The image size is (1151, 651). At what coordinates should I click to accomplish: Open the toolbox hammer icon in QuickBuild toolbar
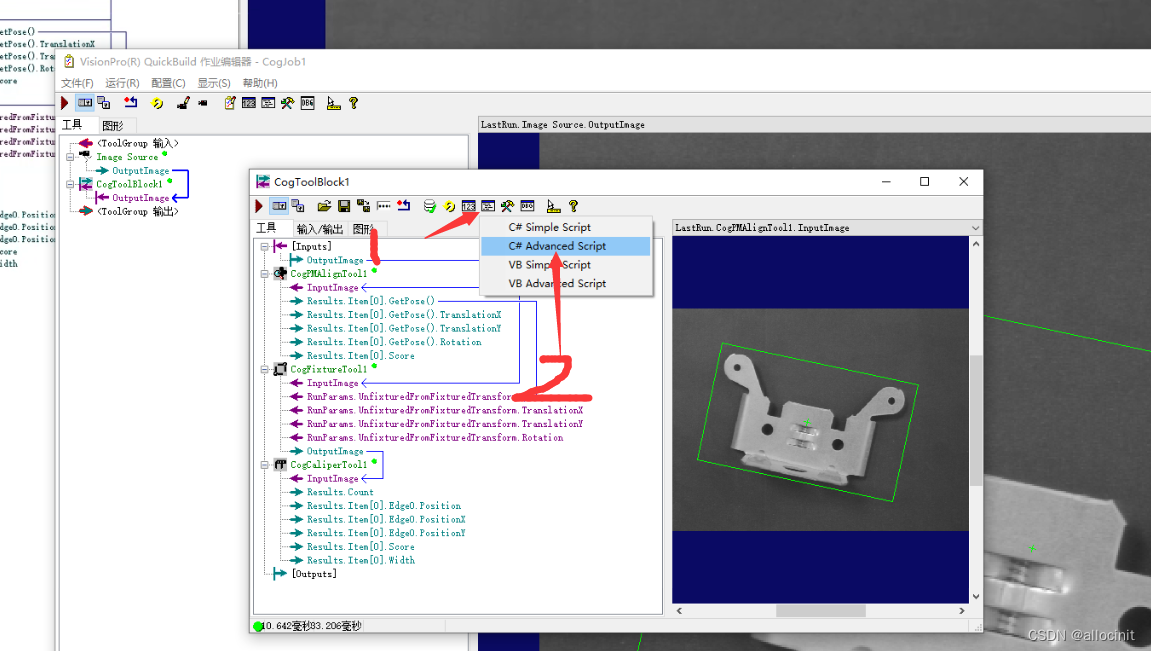click(287, 103)
